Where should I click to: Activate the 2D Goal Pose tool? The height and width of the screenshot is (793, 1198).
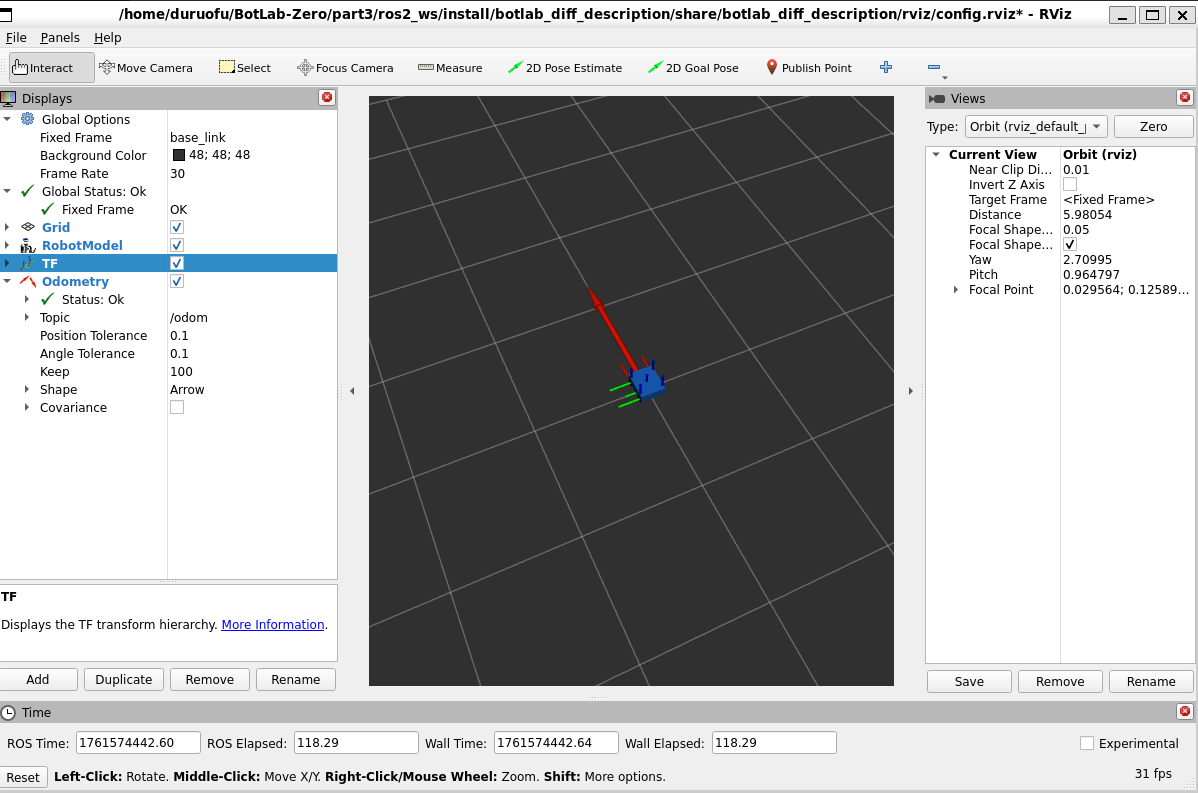693,68
